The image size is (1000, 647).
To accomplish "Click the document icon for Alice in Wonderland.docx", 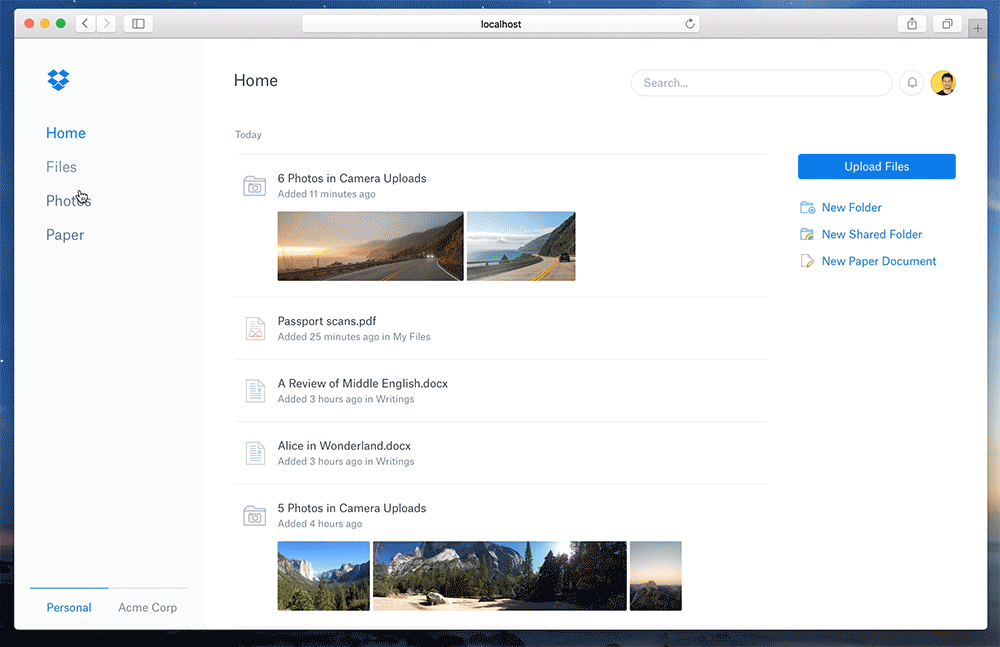I will pos(255,453).
